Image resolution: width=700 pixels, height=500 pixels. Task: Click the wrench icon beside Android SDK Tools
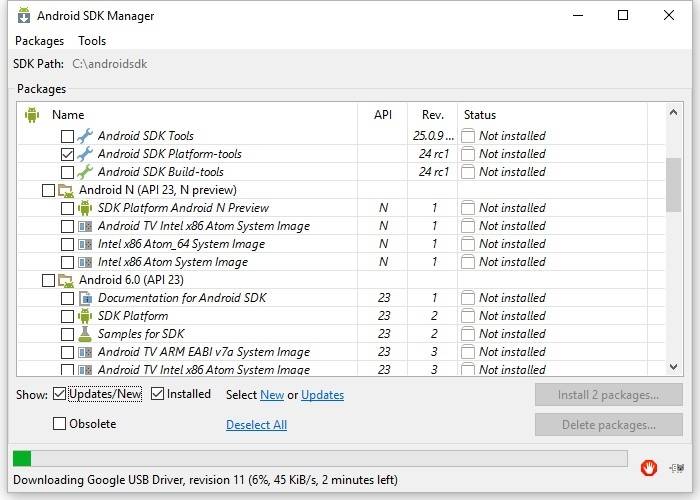(85, 136)
